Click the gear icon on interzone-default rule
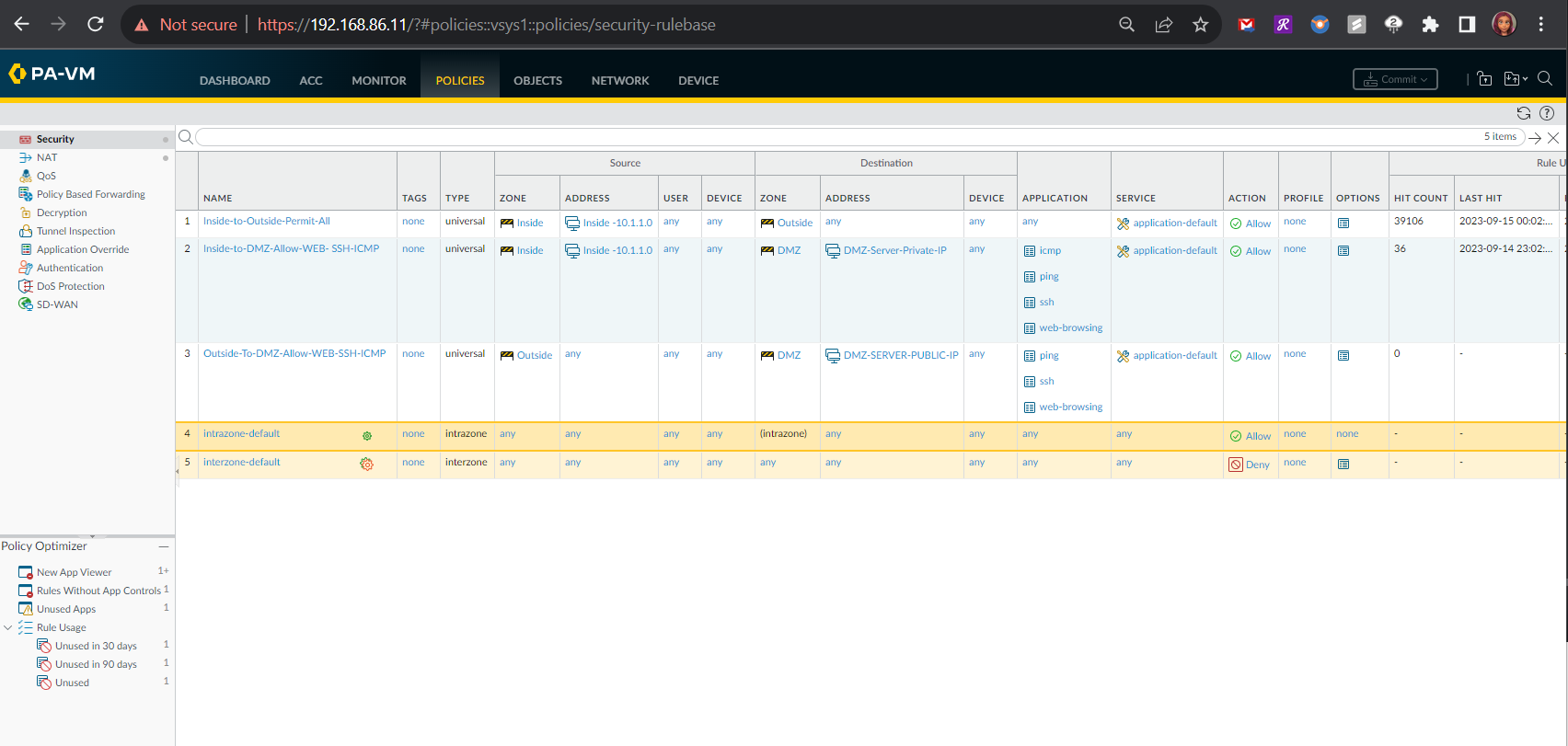The image size is (1568, 746). pyautogui.click(x=367, y=465)
